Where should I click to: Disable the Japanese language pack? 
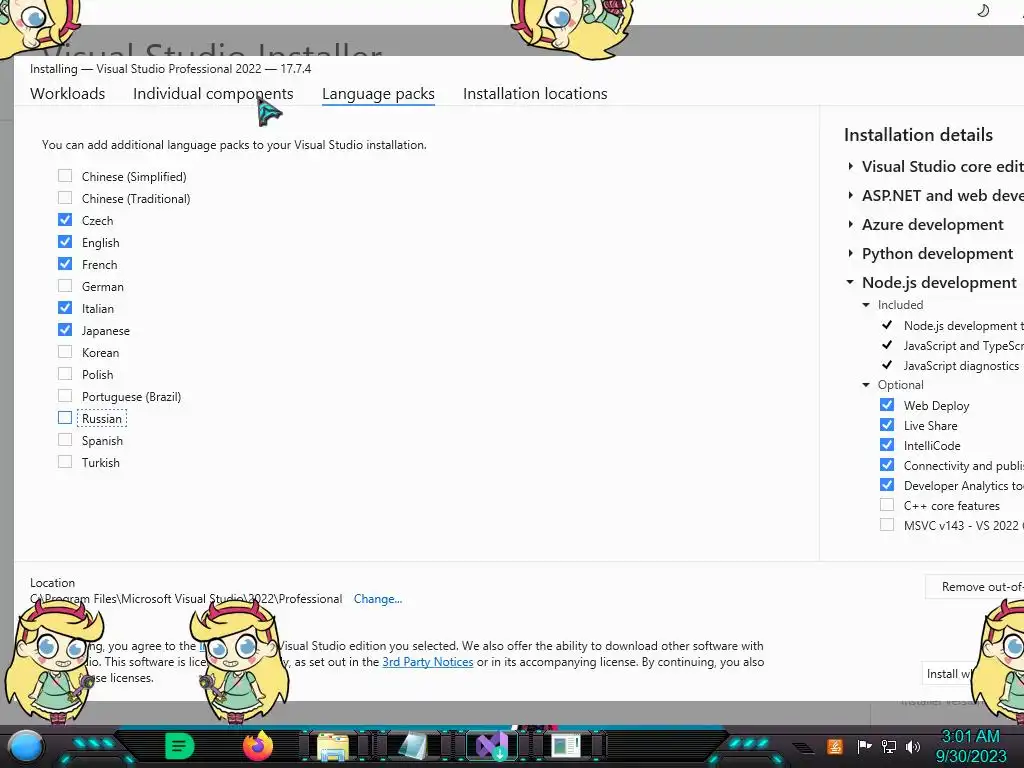(65, 330)
